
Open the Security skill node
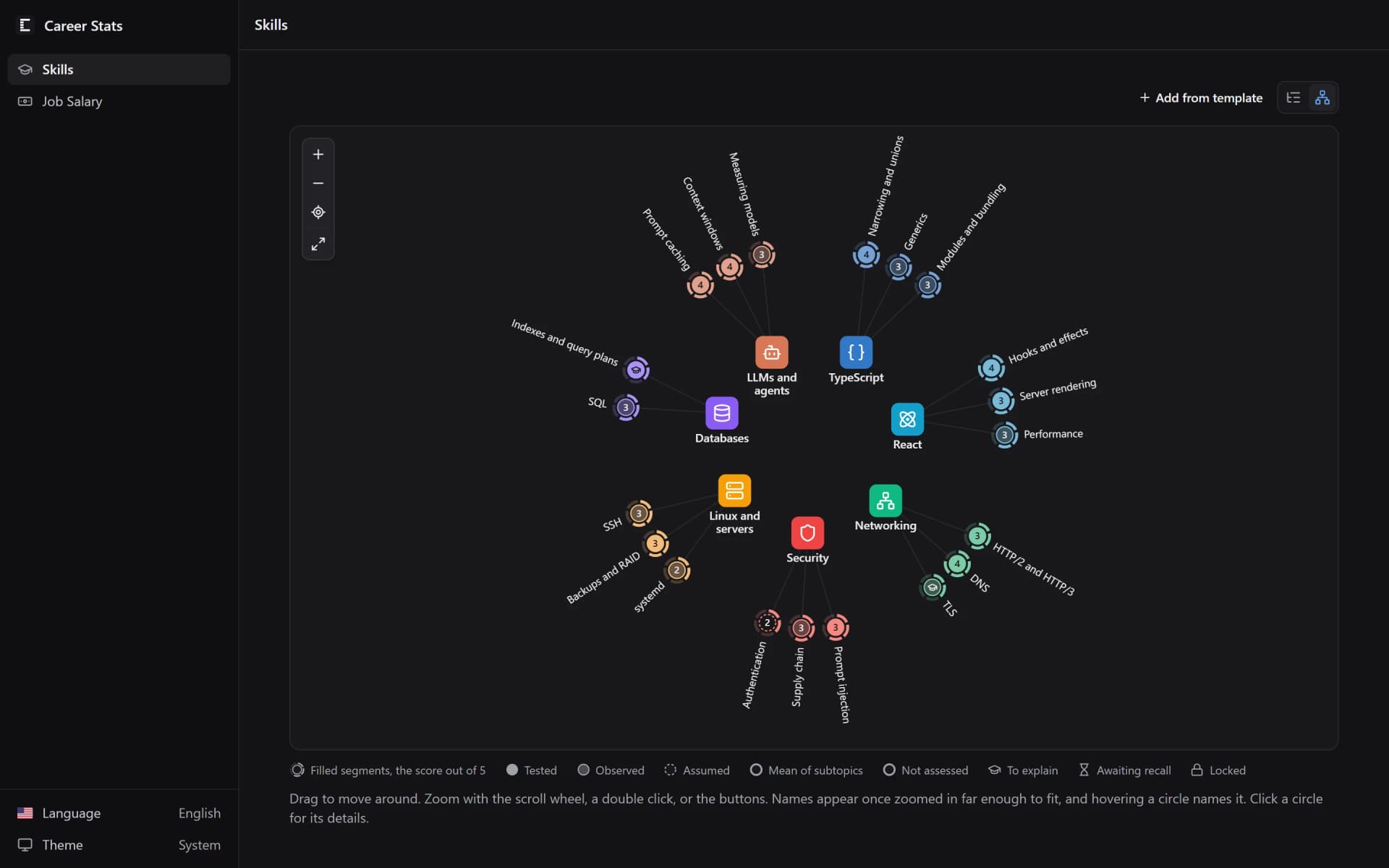pyautogui.click(x=807, y=533)
